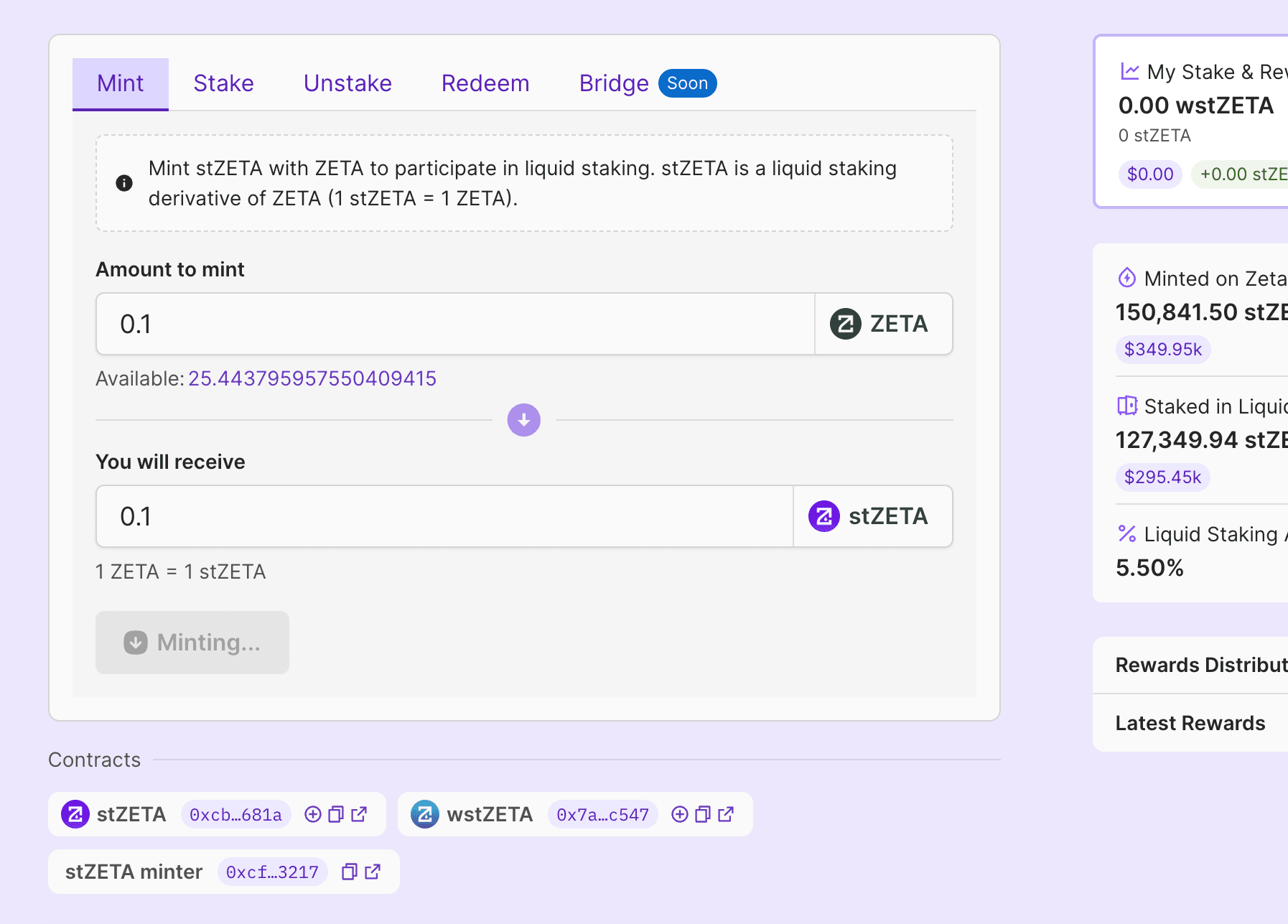This screenshot has width=1288, height=924.
Task: Copy the stZETA contract address
Action: (336, 814)
